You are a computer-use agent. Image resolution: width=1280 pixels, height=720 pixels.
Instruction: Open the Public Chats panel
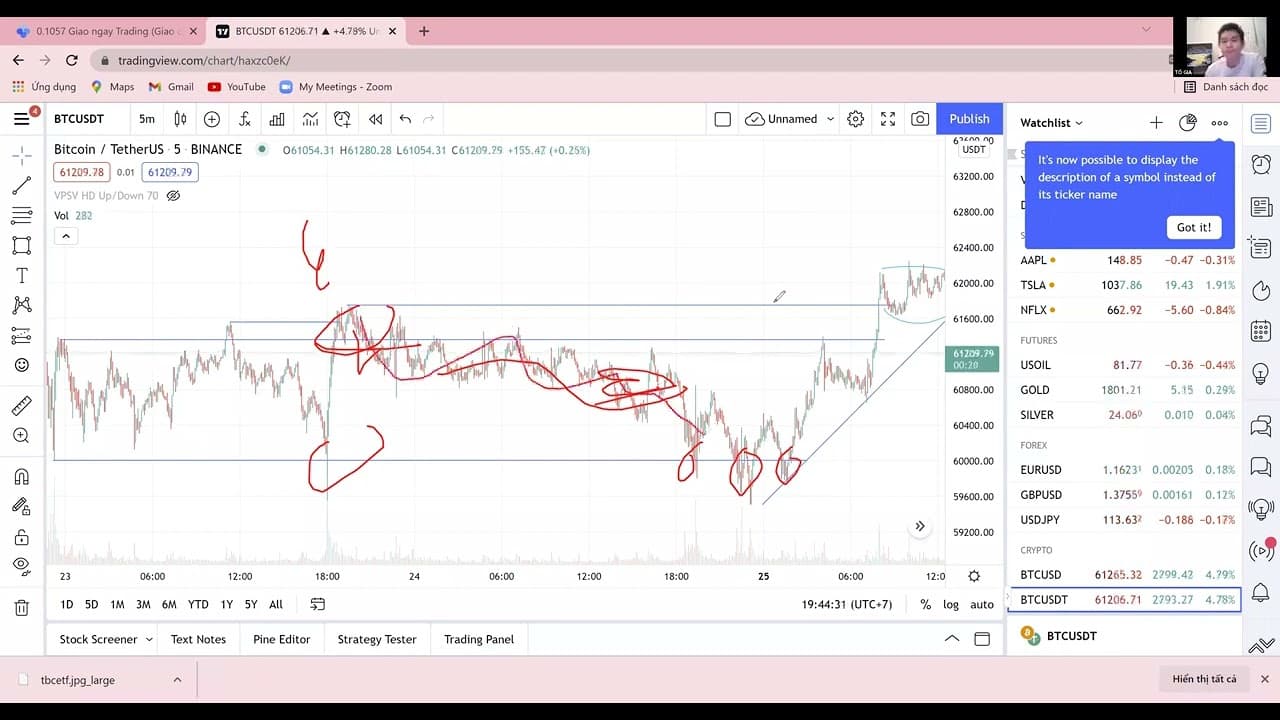pos(1261,428)
